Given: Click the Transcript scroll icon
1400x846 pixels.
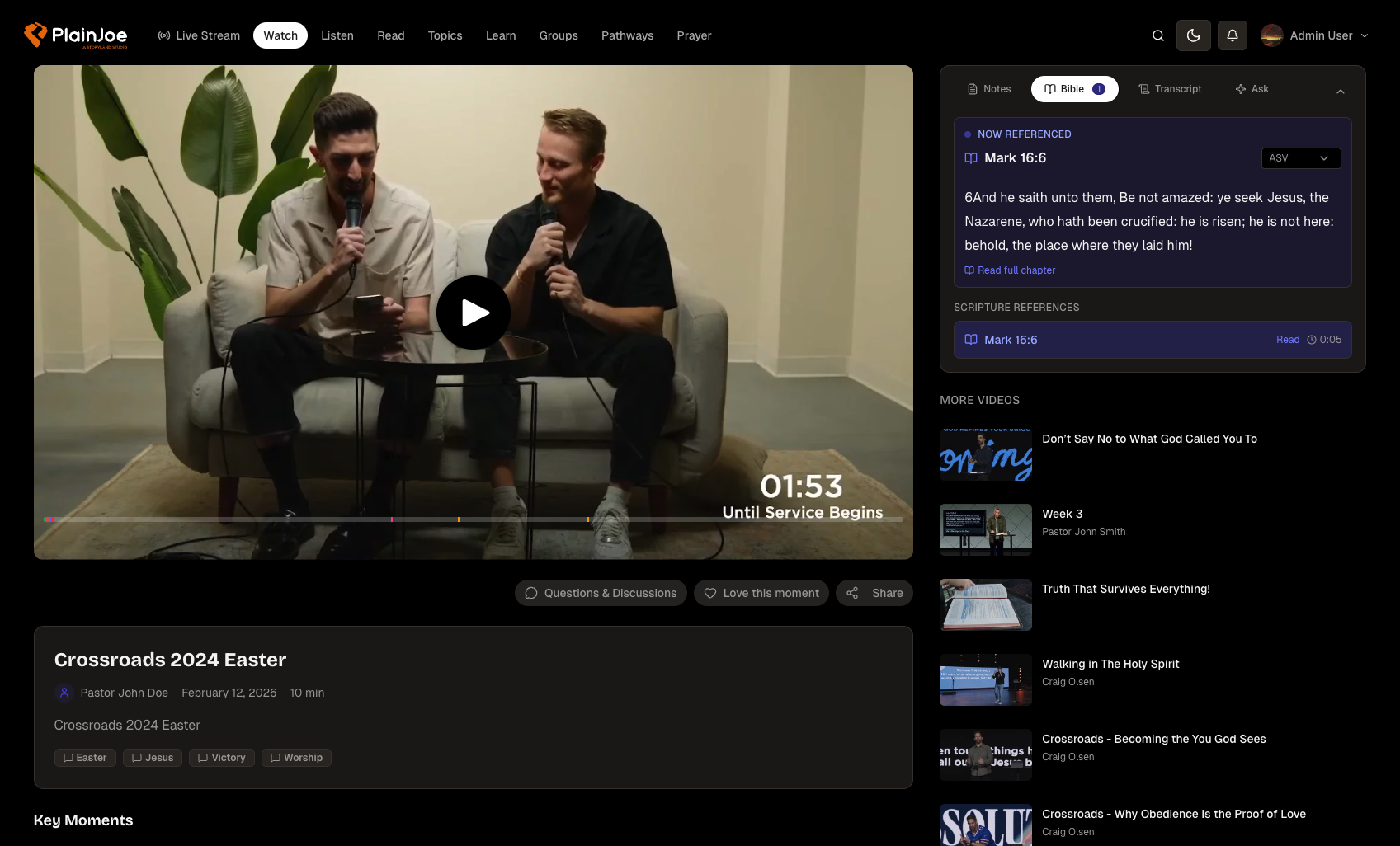Looking at the screenshot, I should coord(1143,88).
